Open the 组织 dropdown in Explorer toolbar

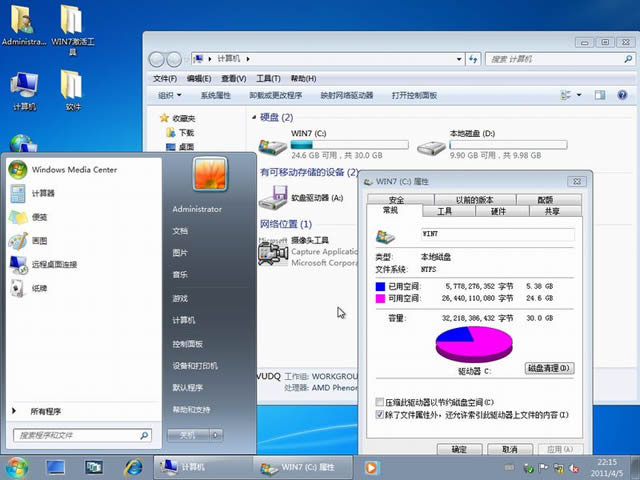point(170,95)
